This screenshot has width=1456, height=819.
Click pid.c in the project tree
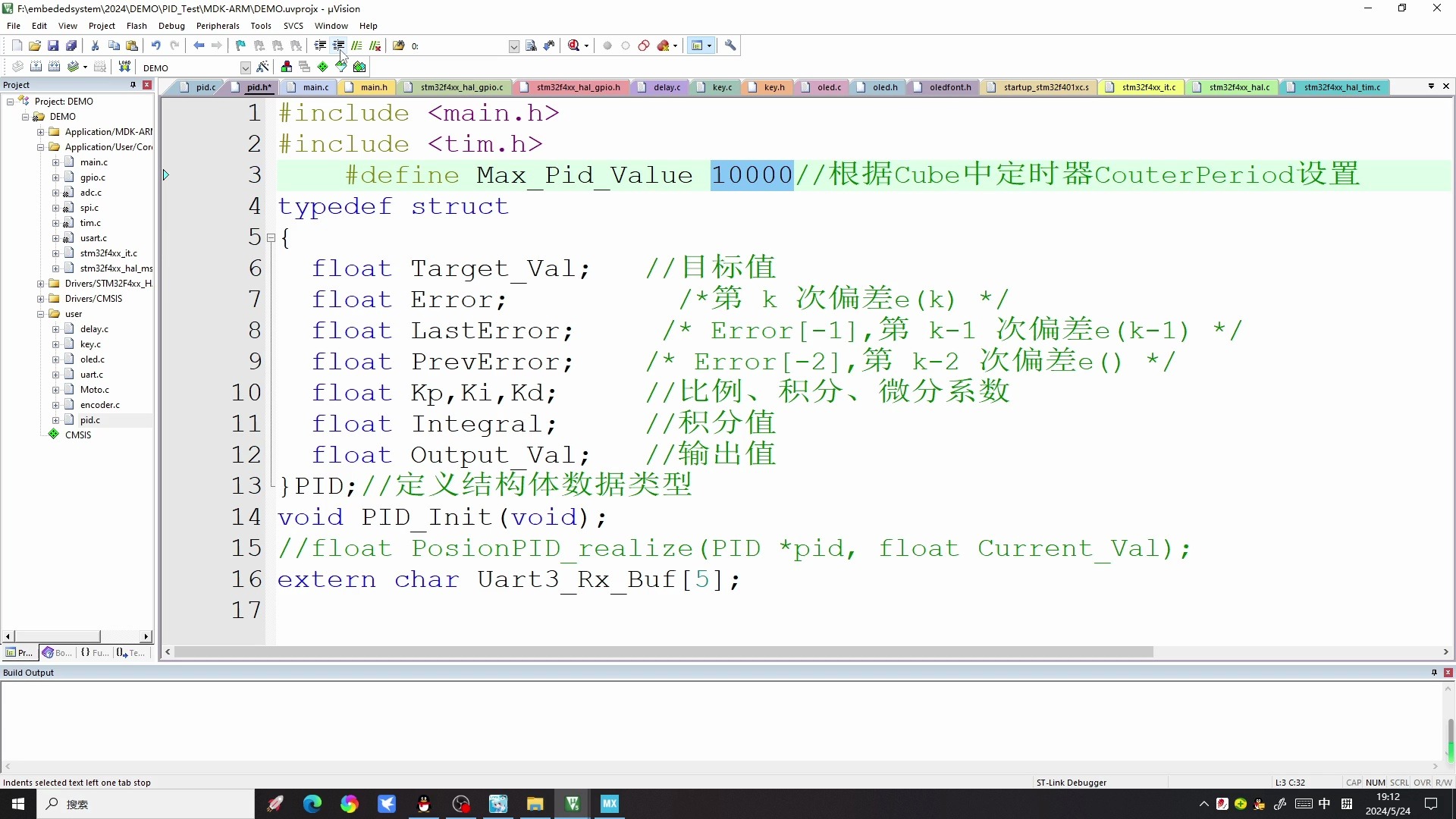[89, 419]
